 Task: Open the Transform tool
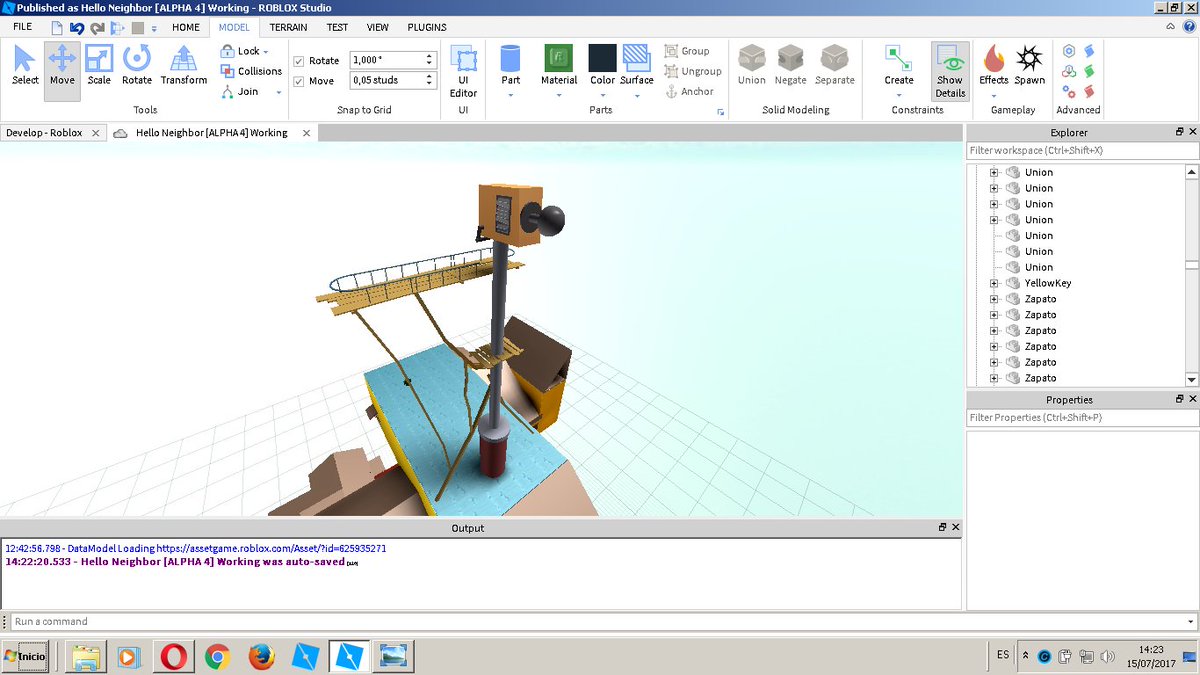[x=184, y=65]
